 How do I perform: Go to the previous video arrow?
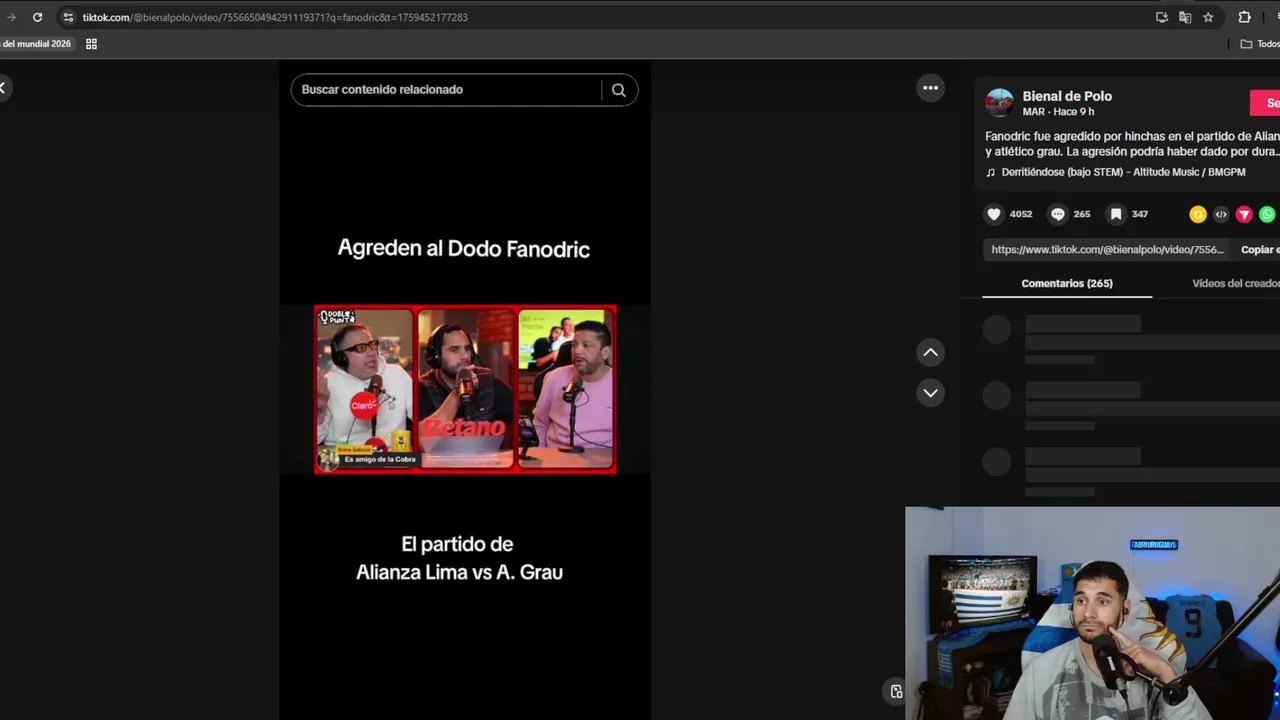pyautogui.click(x=930, y=352)
